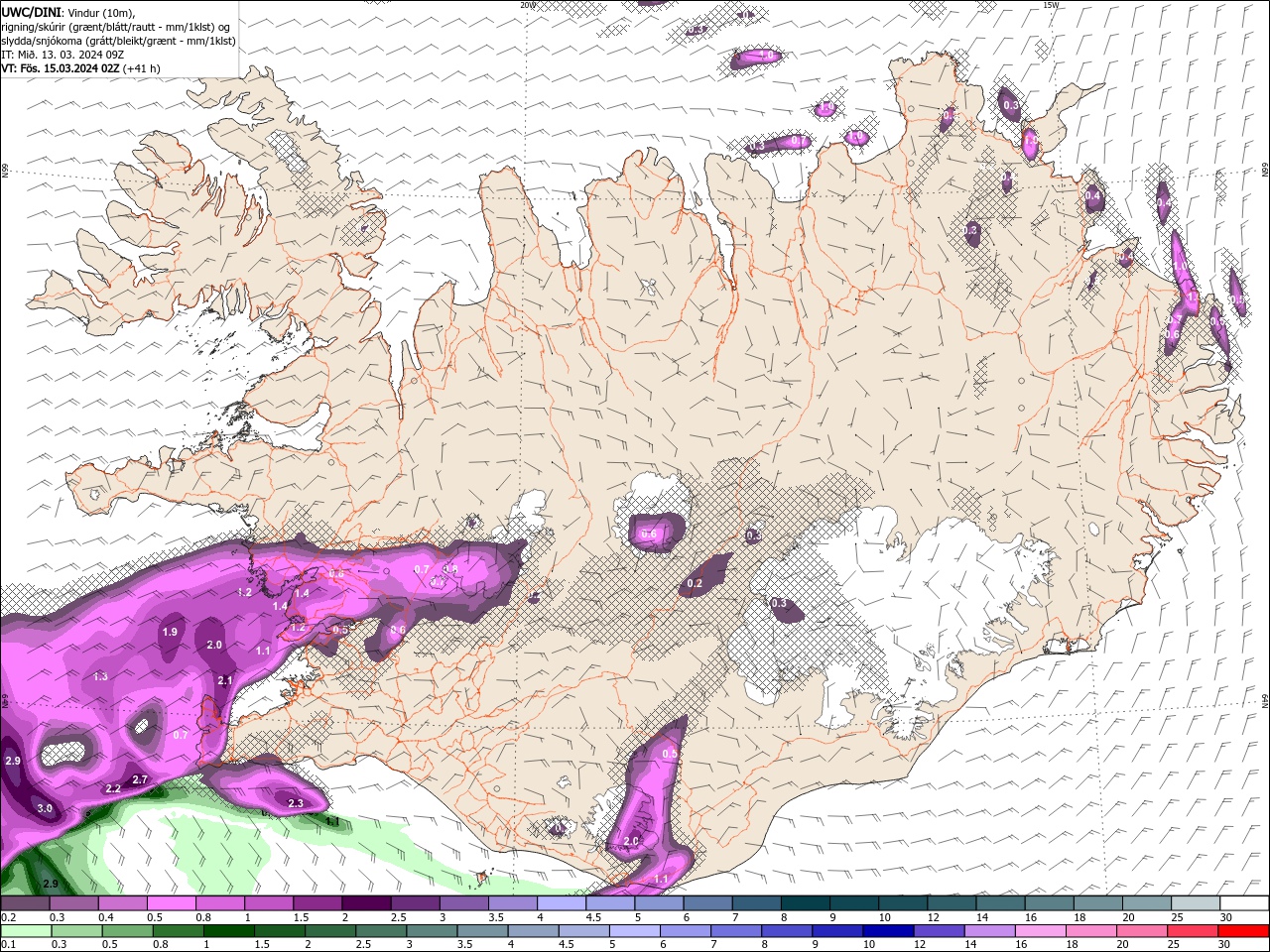
Task: Click the 15W longitude label at top
Action: (x=1051, y=5)
